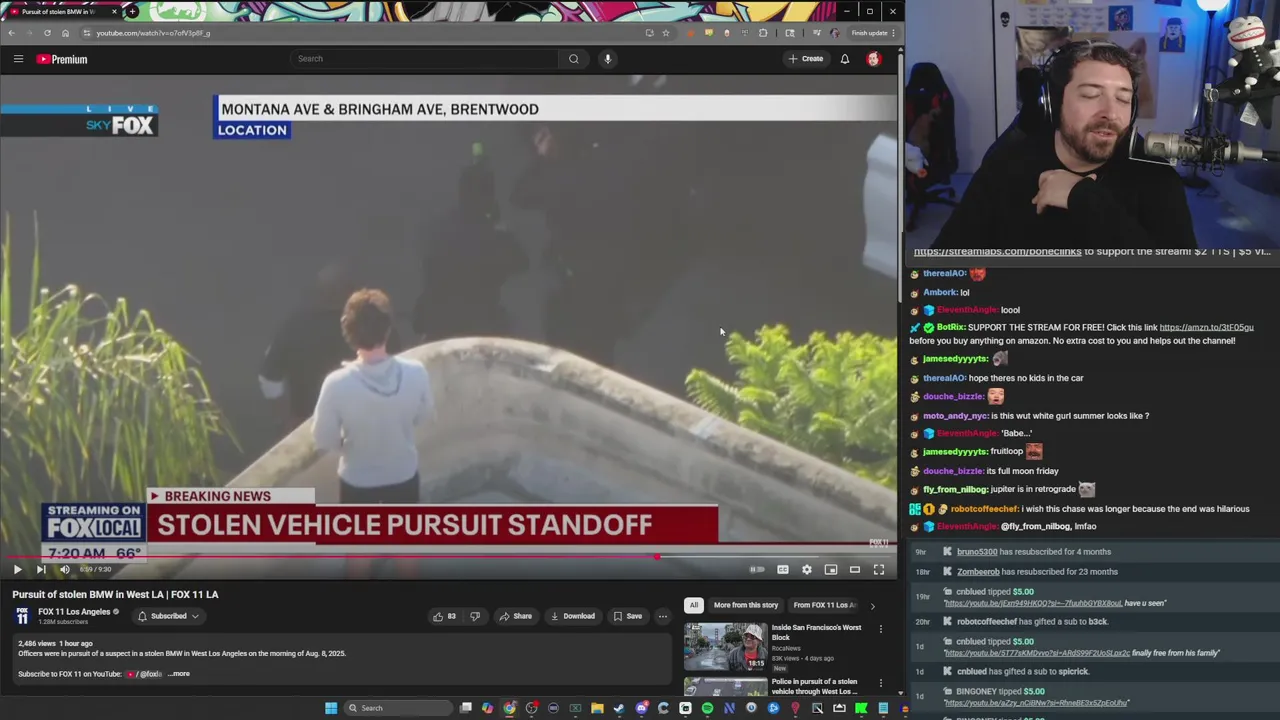Open the amzn.to link in chat

point(1206,327)
